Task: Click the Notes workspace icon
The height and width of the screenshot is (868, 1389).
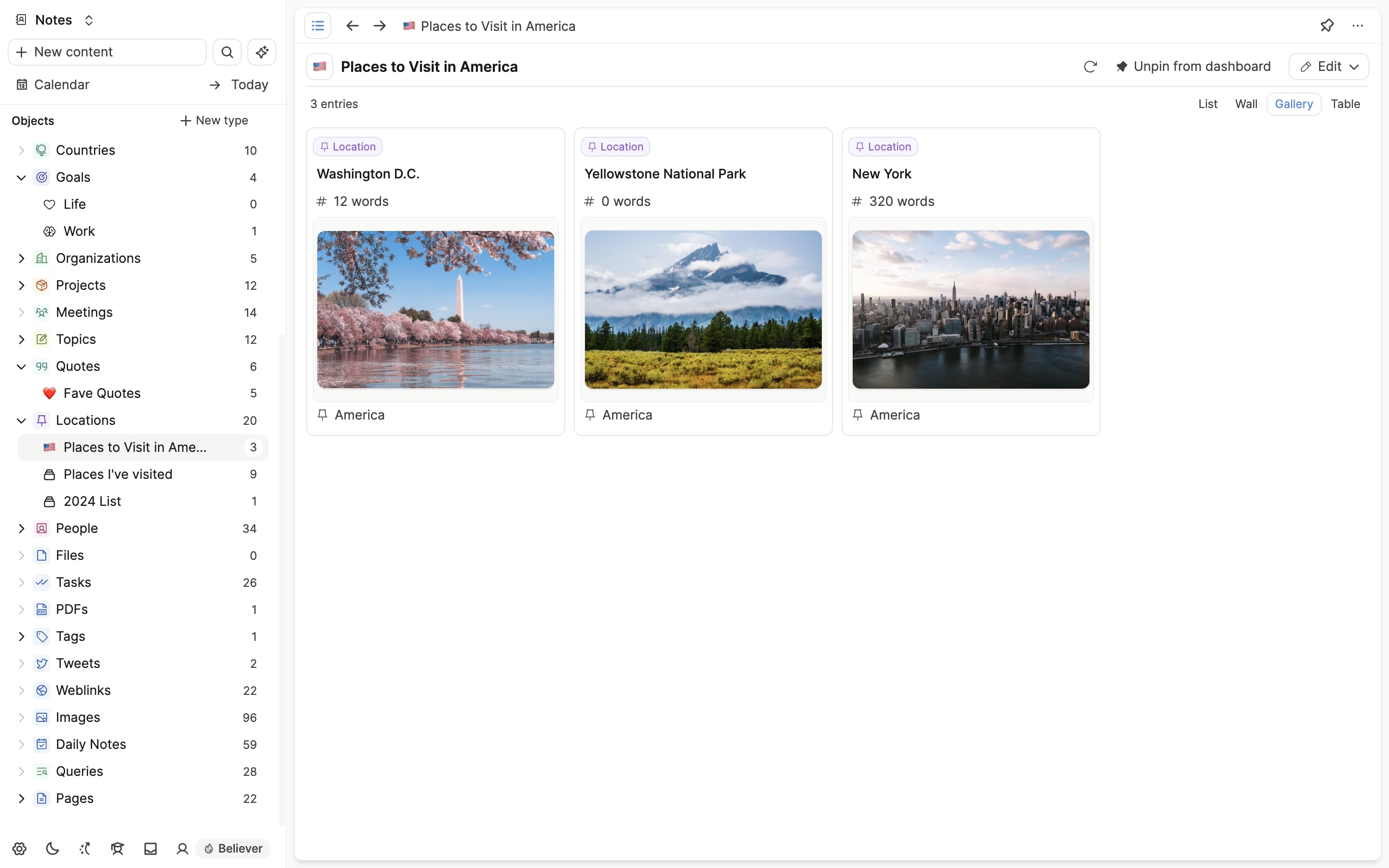Action: click(21, 20)
